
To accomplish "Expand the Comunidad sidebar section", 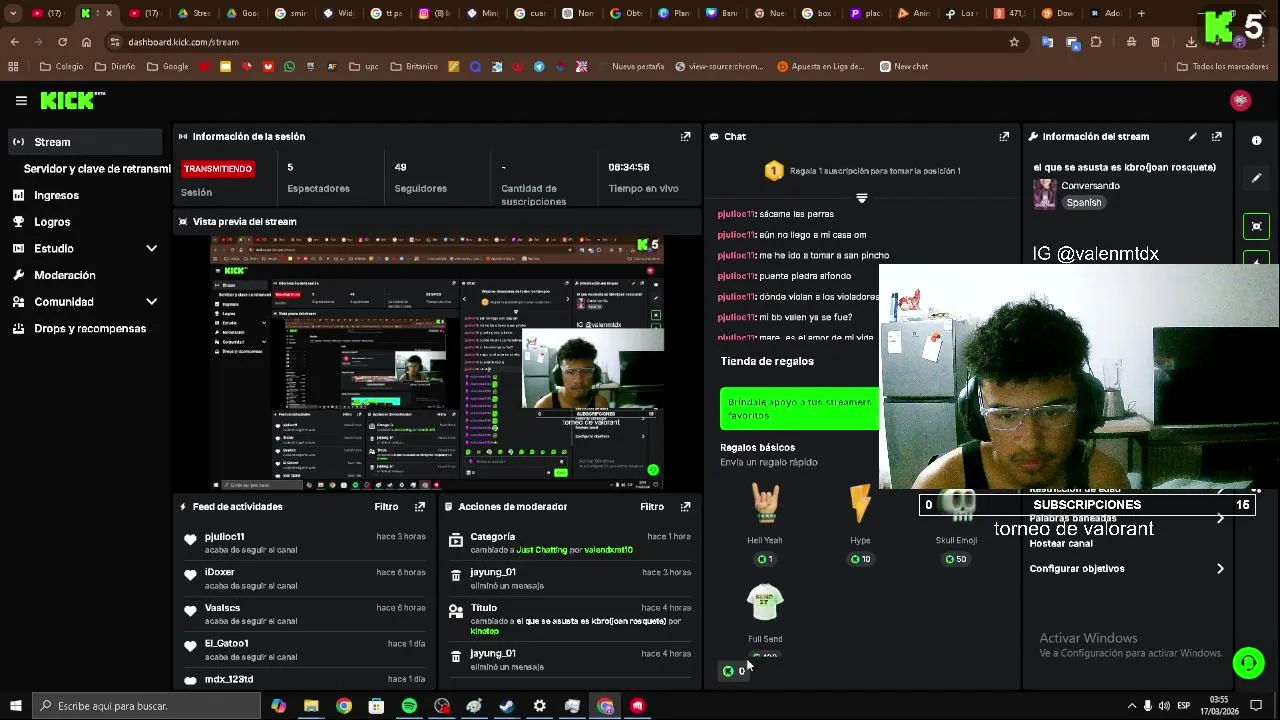I will (151, 302).
